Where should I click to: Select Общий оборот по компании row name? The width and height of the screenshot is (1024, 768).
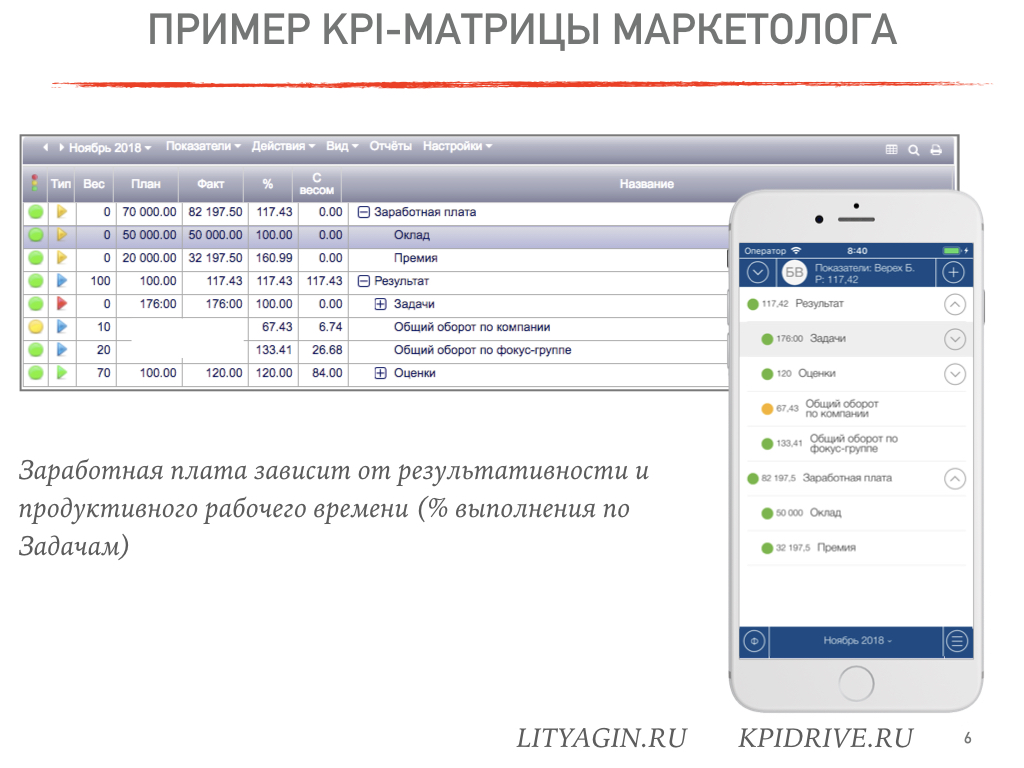coord(472,327)
